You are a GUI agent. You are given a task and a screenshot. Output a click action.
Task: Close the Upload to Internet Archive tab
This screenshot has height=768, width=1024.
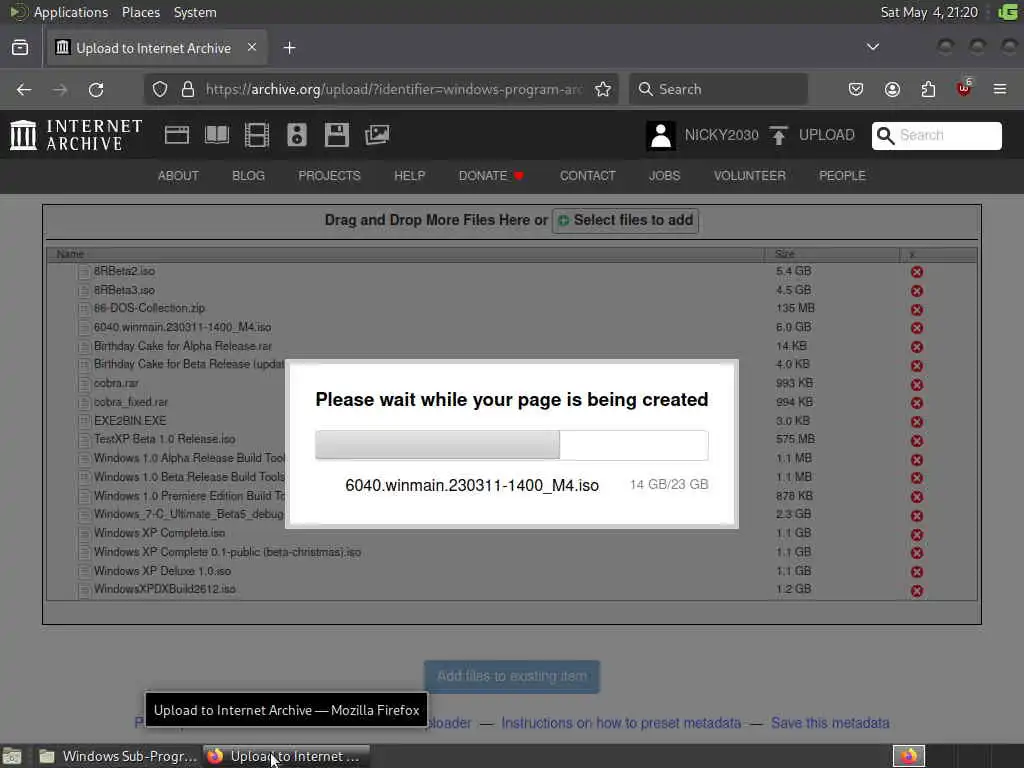point(252,47)
